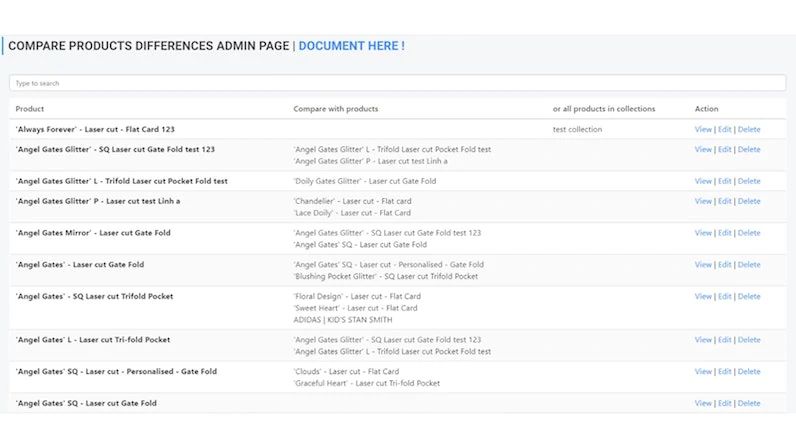Viewport: 796px width, 448px height.
Task: Edit 'Angel Gates' SQ Personalised Gate Fold row
Action: coord(725,372)
